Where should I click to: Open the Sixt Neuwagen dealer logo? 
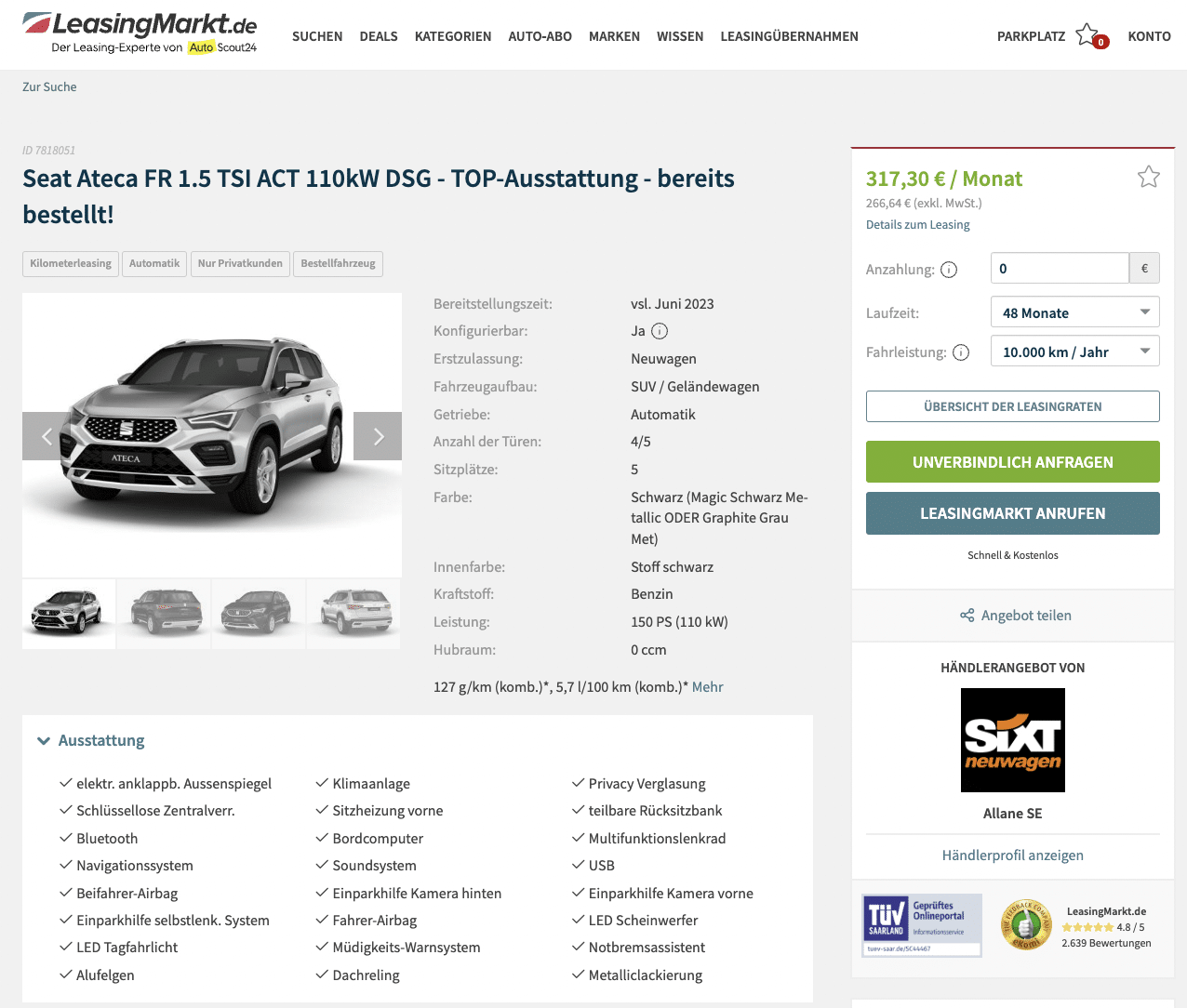(x=1013, y=740)
